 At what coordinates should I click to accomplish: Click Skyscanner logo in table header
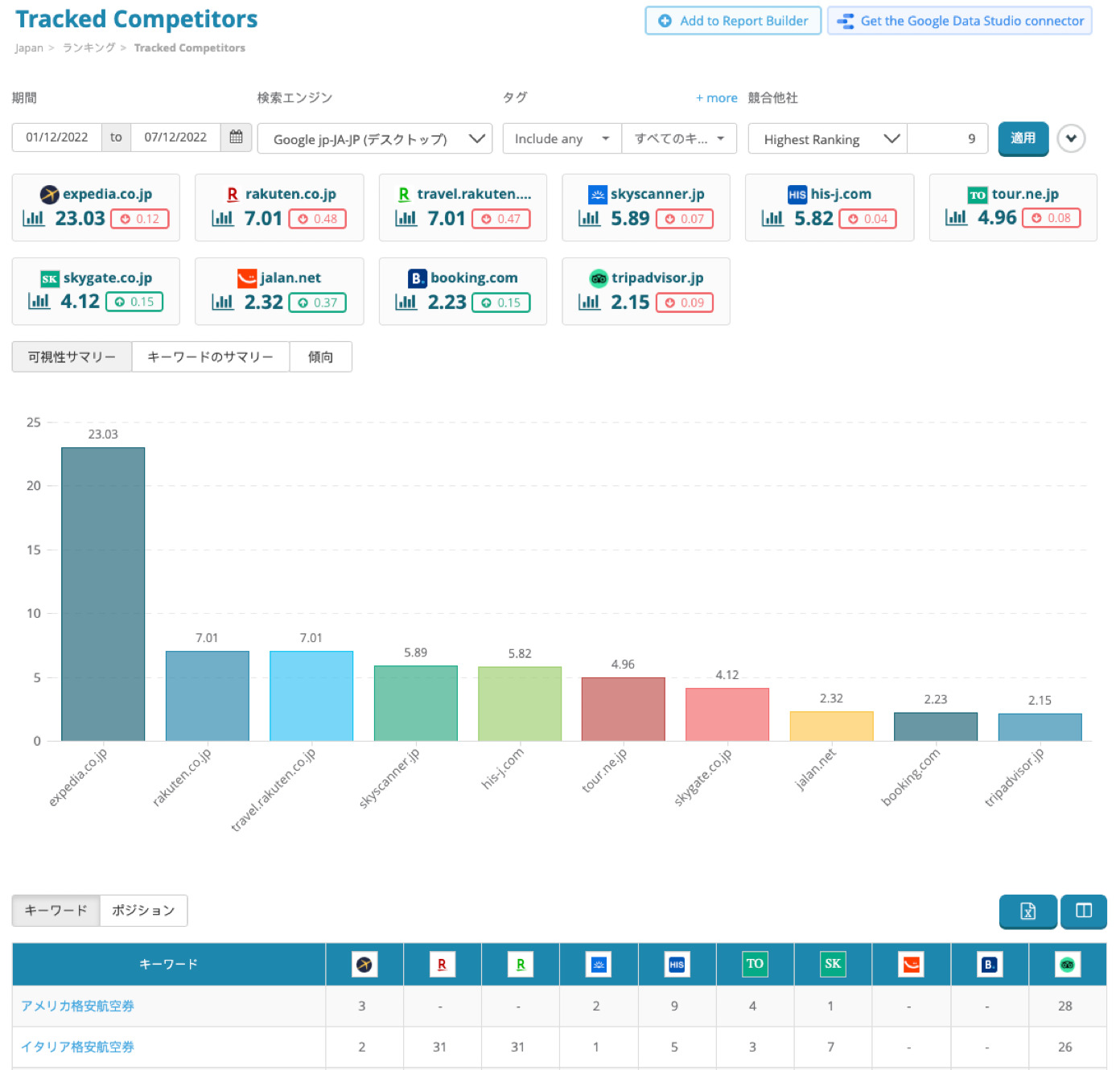click(599, 964)
